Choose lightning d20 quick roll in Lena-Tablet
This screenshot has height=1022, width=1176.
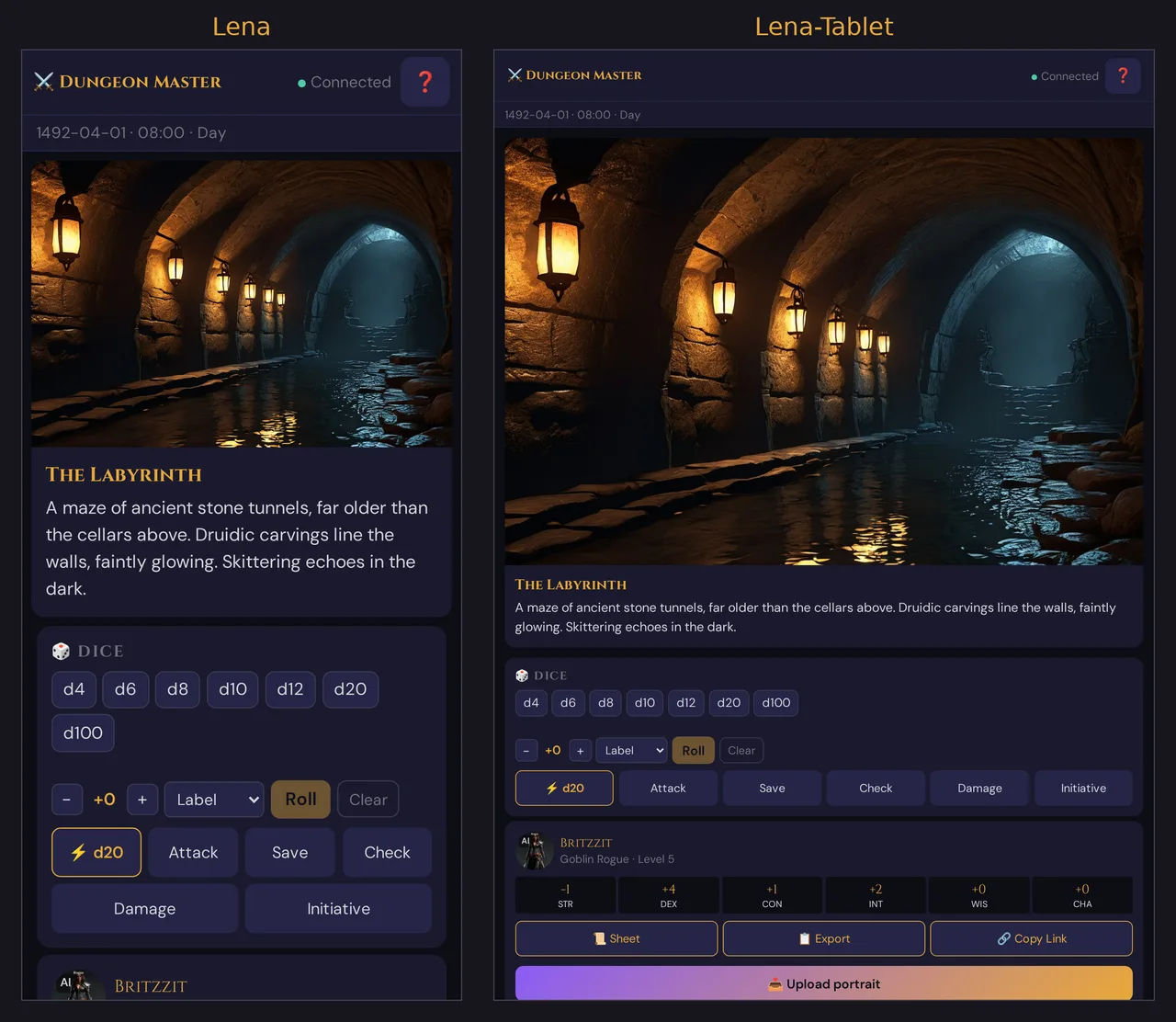[x=564, y=789]
